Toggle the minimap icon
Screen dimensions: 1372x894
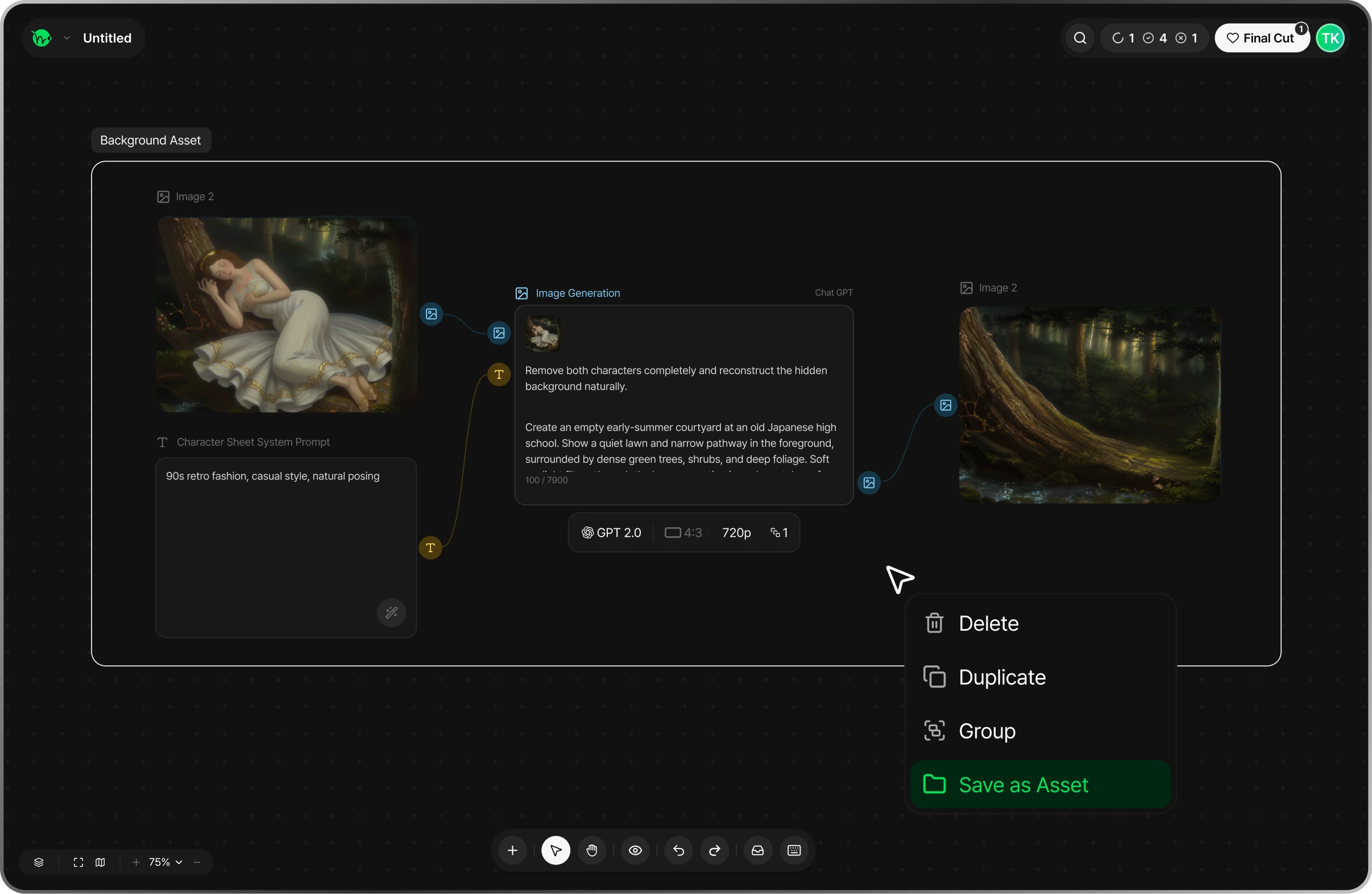click(100, 862)
